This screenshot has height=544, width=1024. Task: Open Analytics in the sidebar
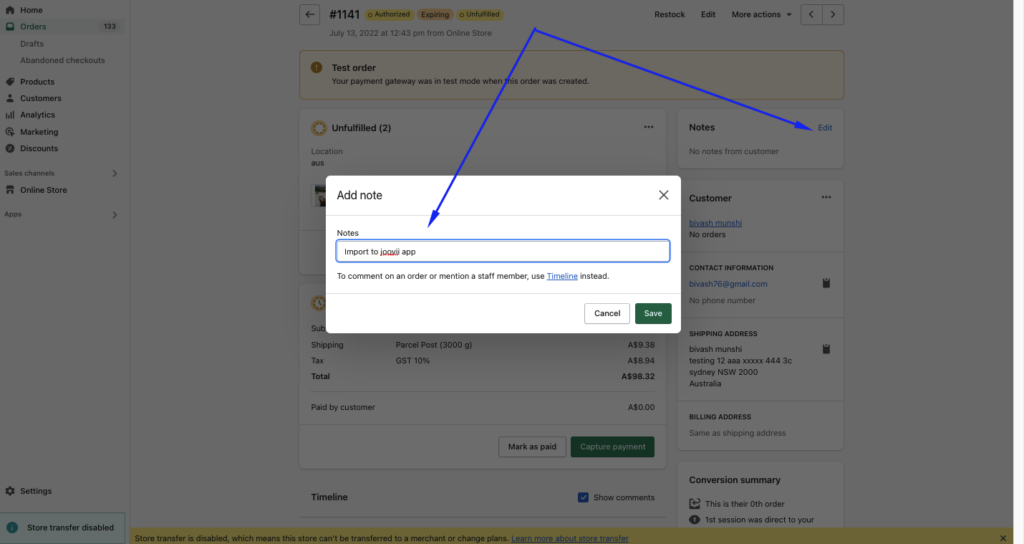tap(37, 115)
